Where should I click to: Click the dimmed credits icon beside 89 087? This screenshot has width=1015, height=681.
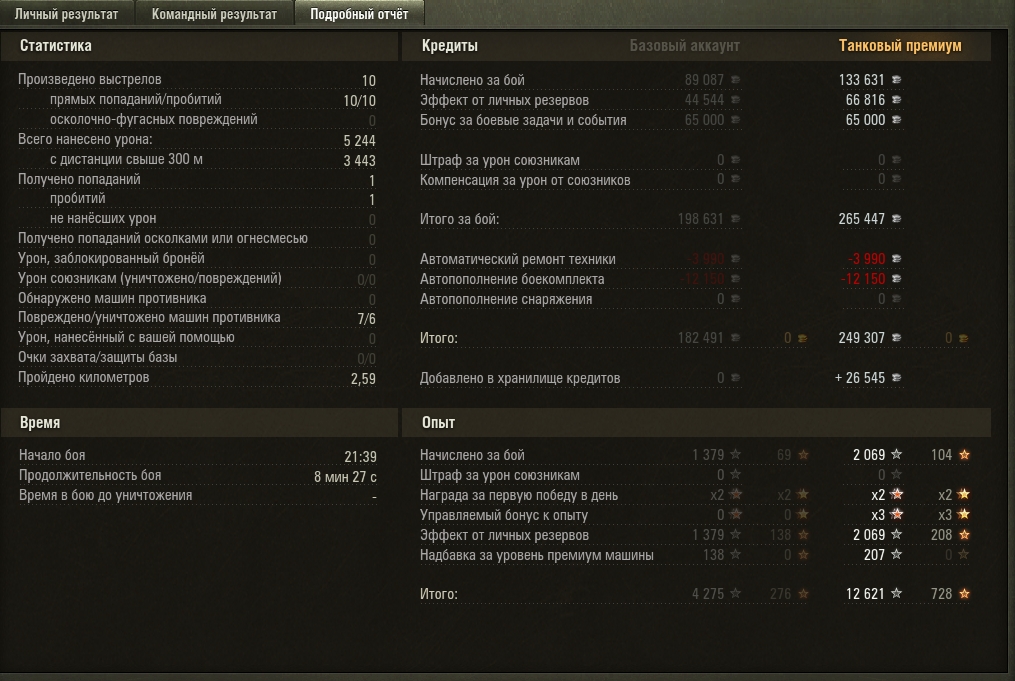click(x=735, y=80)
